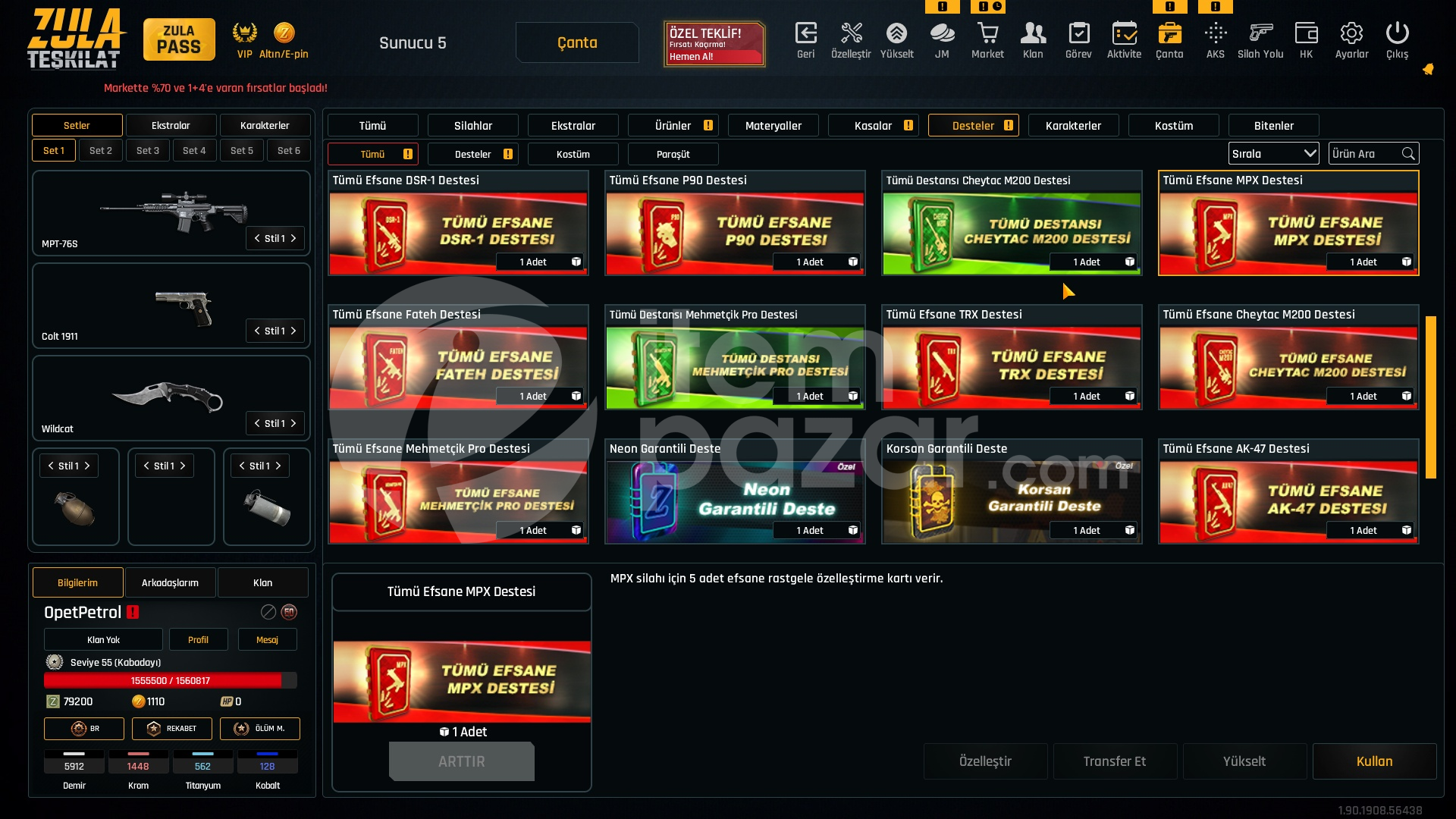The width and height of the screenshot is (1456, 819).
Task: Click the Ölüm M. mode stats button
Action: (x=260, y=729)
